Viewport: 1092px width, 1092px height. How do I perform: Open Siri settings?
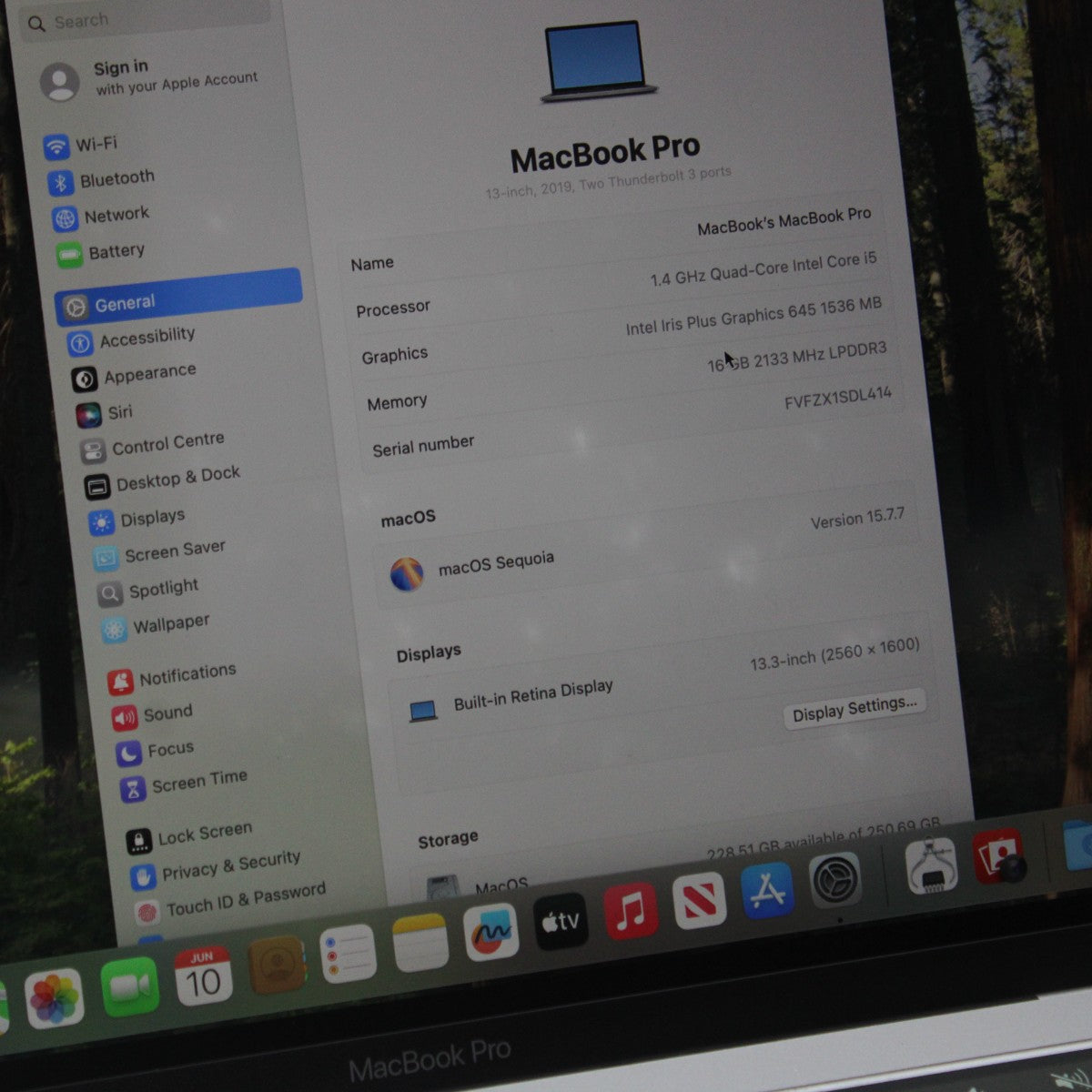[104, 413]
